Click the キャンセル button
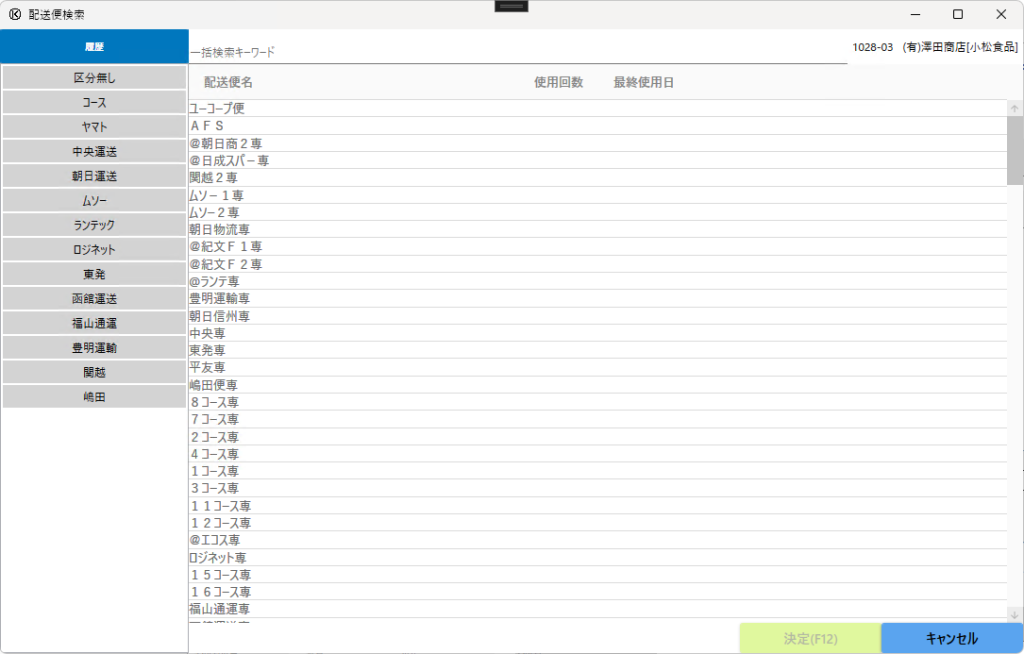Image resolution: width=1024 pixels, height=654 pixels. (x=952, y=638)
